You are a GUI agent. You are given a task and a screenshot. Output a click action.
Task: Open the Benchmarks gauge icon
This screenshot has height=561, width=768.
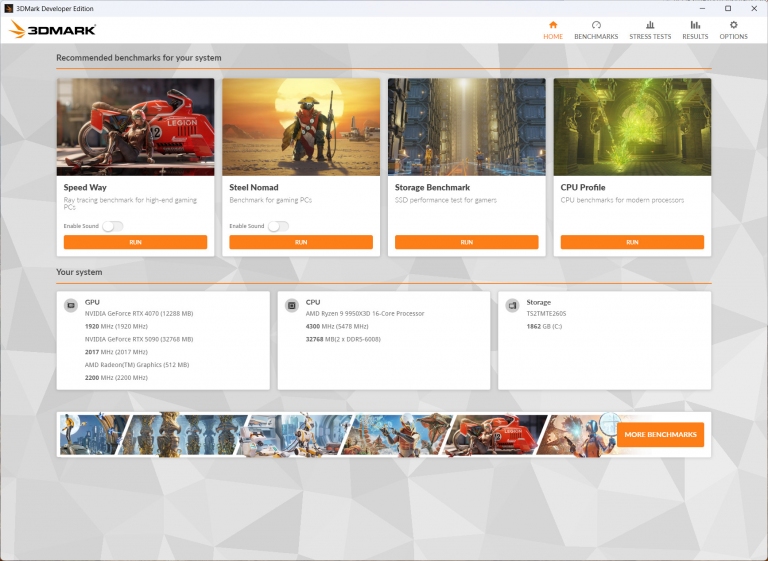(596, 25)
